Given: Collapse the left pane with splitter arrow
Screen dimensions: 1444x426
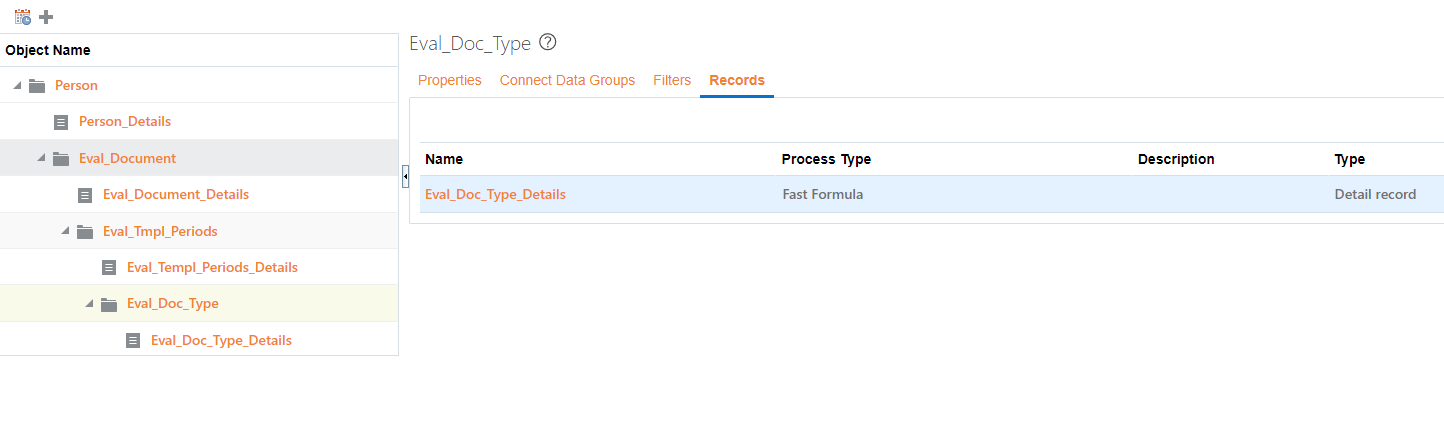Looking at the screenshot, I should click(x=405, y=177).
